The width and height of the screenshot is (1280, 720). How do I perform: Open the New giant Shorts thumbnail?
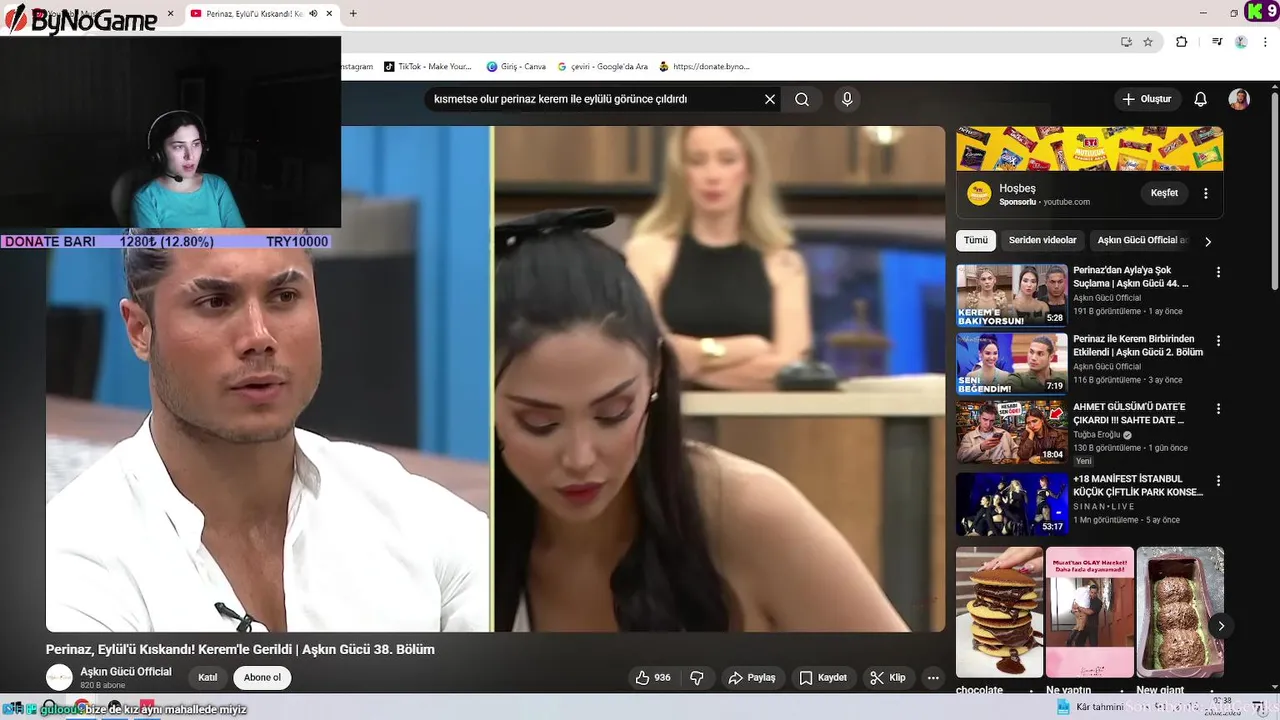point(1180,612)
